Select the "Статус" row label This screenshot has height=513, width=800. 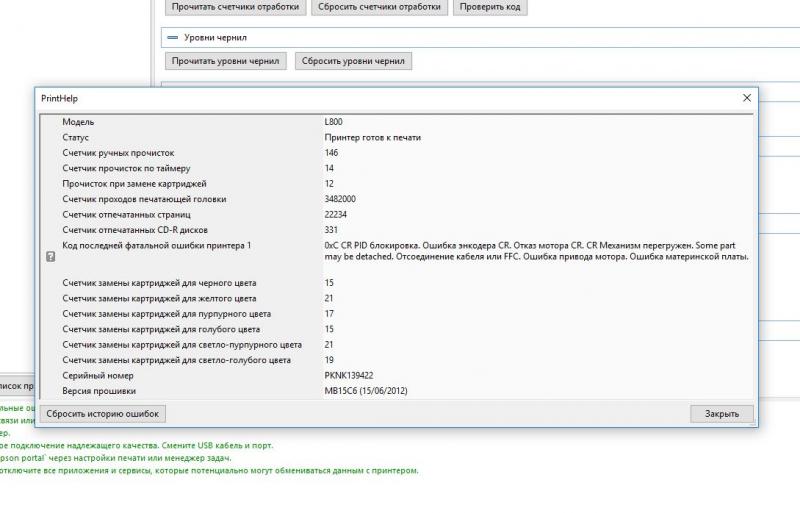[x=76, y=137]
